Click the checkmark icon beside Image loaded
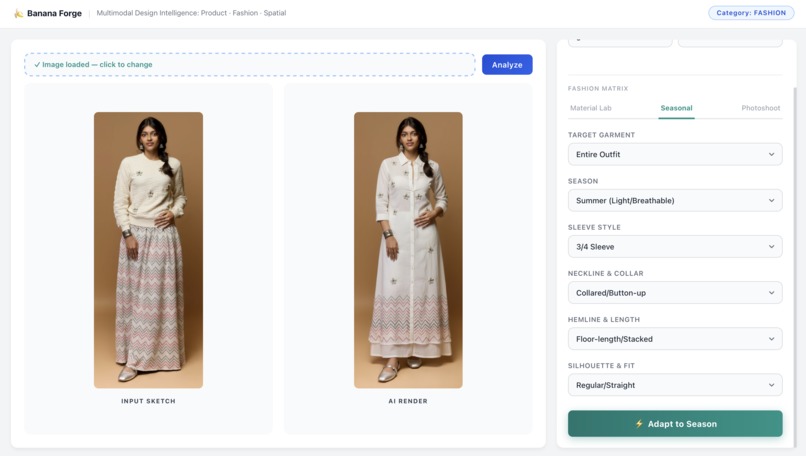 click(37, 65)
